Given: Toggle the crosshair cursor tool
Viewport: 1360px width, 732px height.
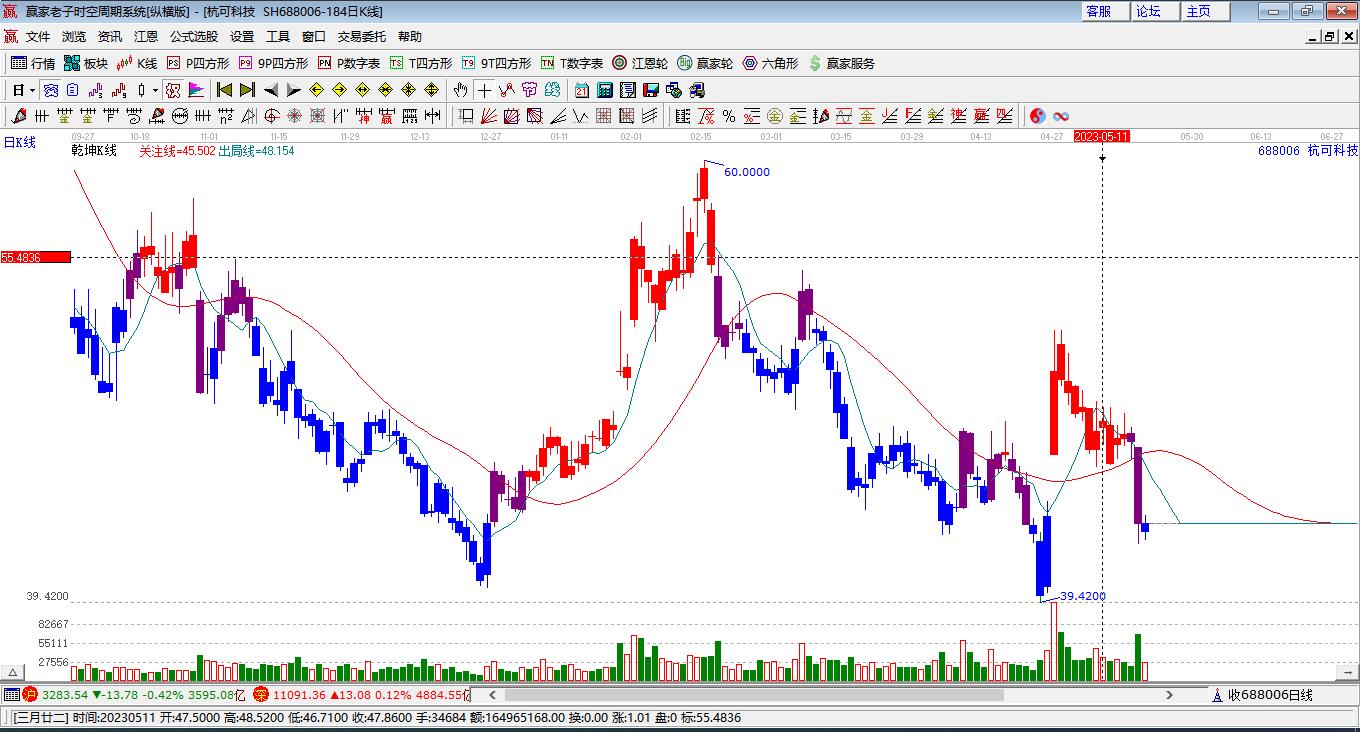Looking at the screenshot, I should tap(485, 90).
